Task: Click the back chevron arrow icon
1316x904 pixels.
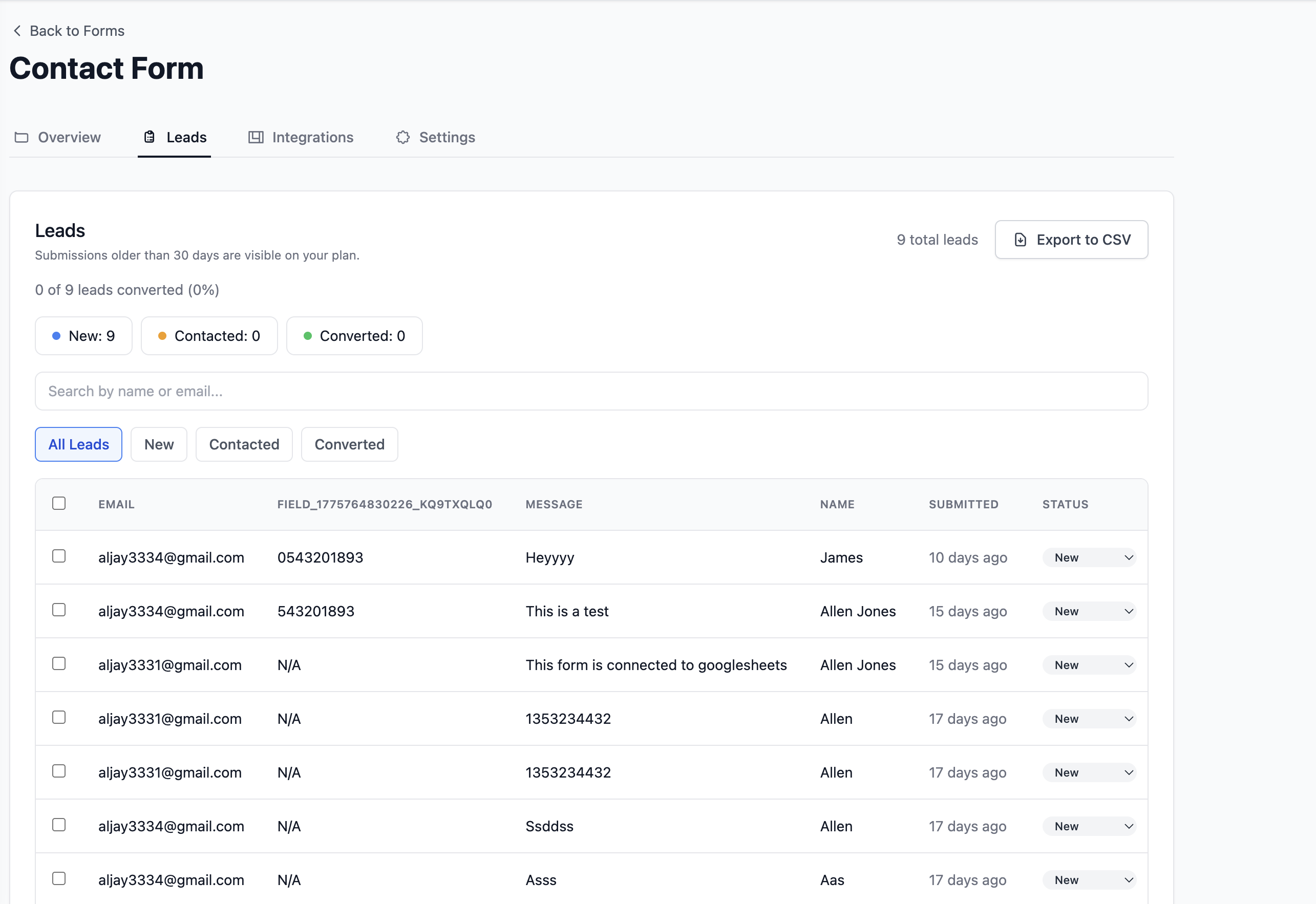Action: 17,31
